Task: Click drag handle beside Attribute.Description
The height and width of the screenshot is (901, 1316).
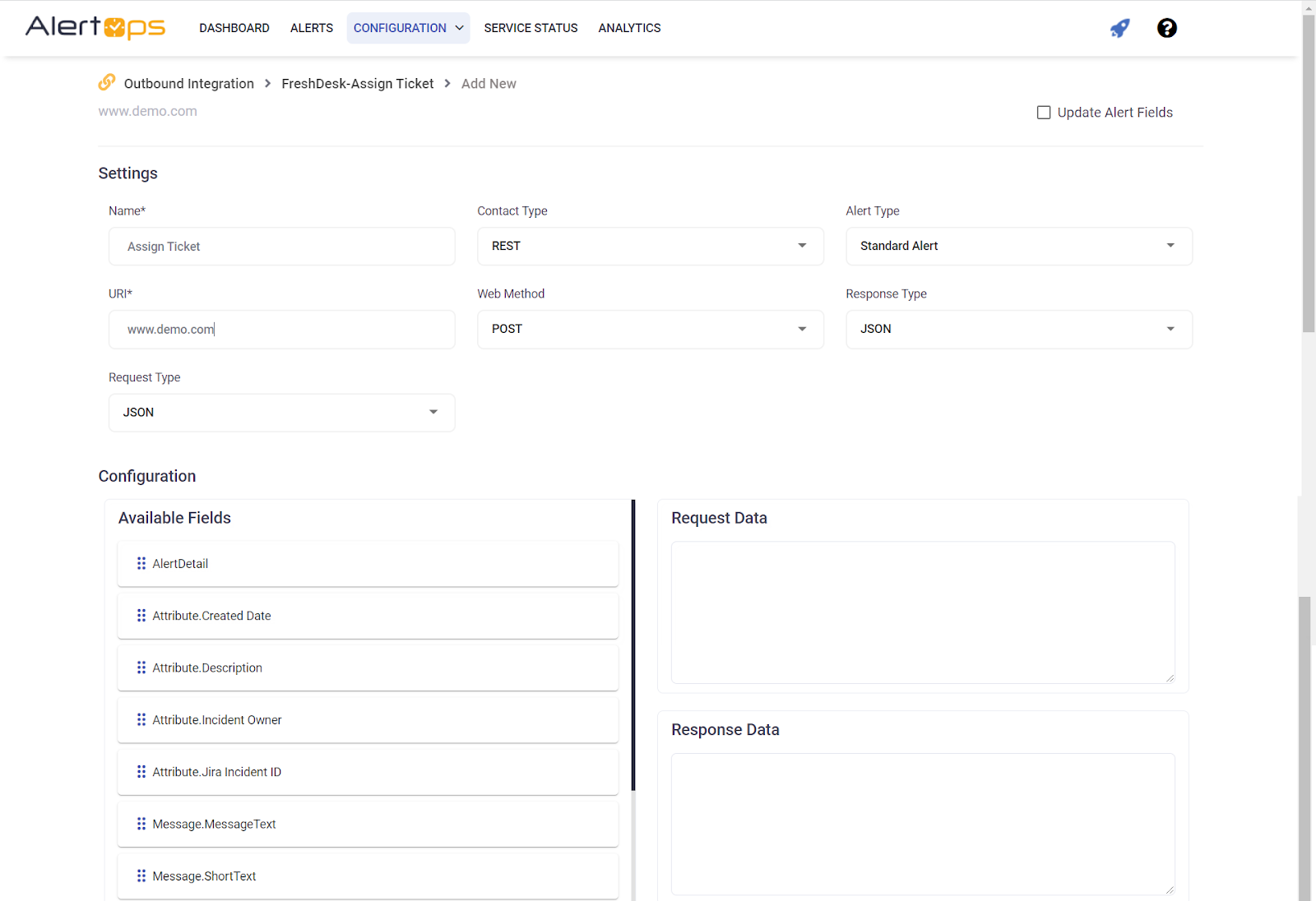Action: click(x=141, y=668)
